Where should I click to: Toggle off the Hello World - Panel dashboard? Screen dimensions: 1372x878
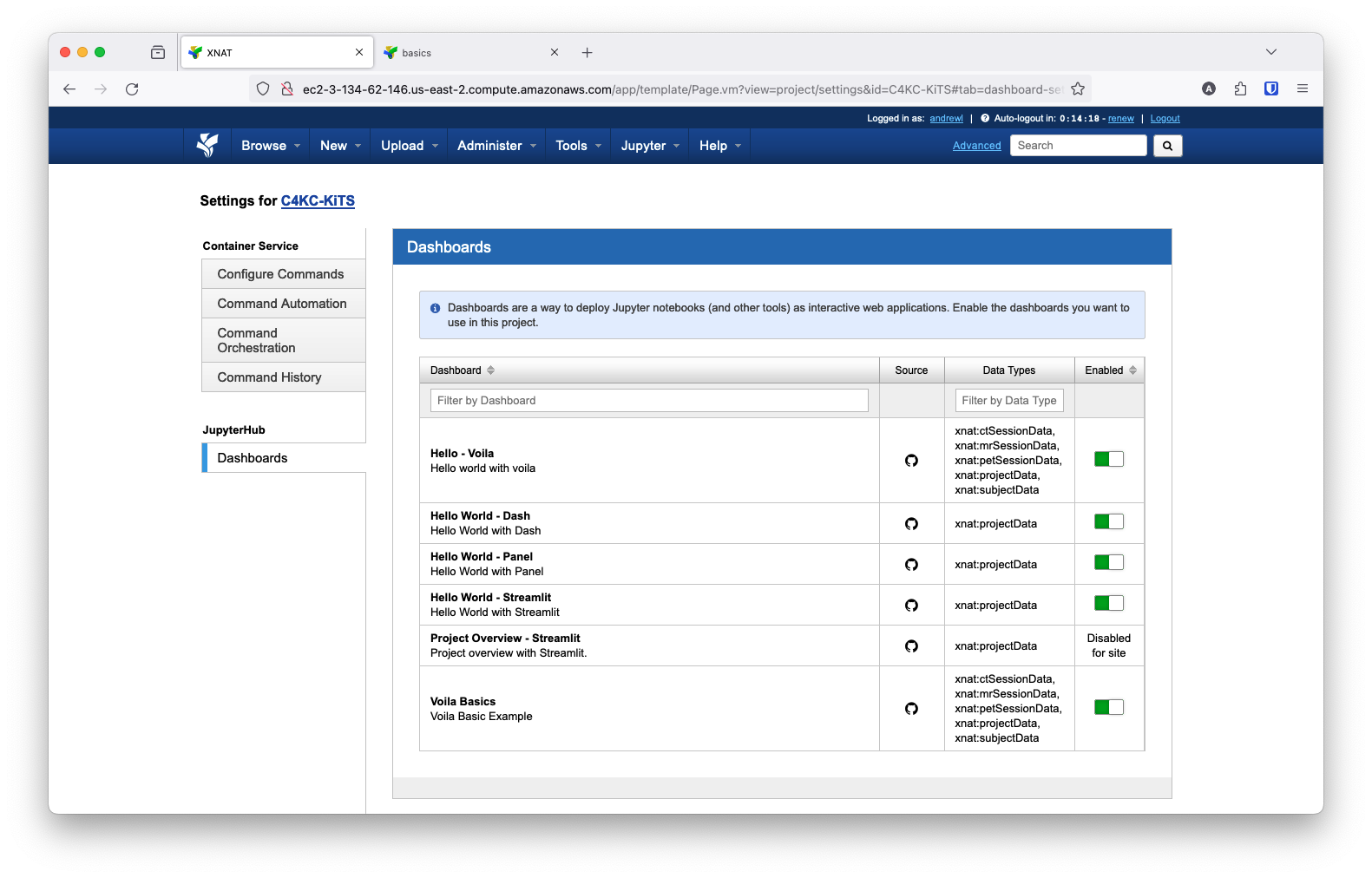tap(1108, 562)
